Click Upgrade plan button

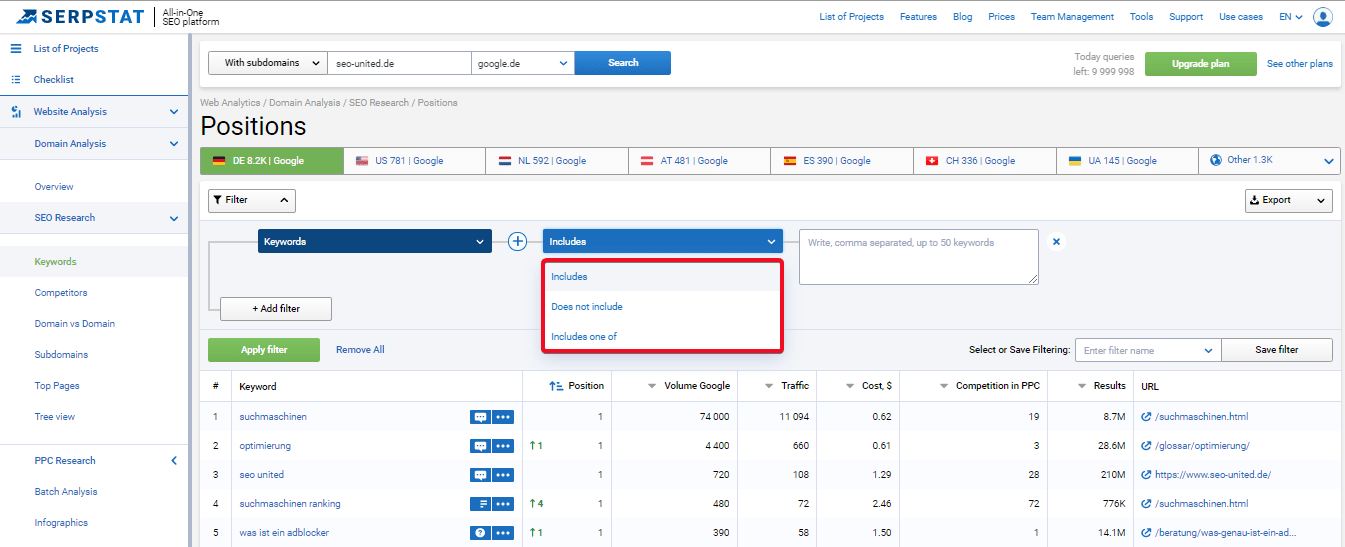tap(1201, 64)
